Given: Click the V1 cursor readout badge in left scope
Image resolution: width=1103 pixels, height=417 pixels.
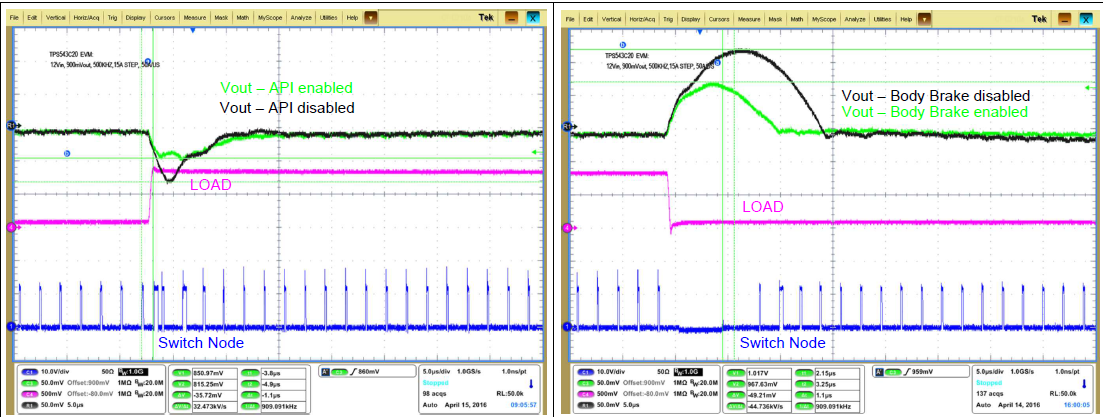Looking at the screenshot, I should [180, 372].
